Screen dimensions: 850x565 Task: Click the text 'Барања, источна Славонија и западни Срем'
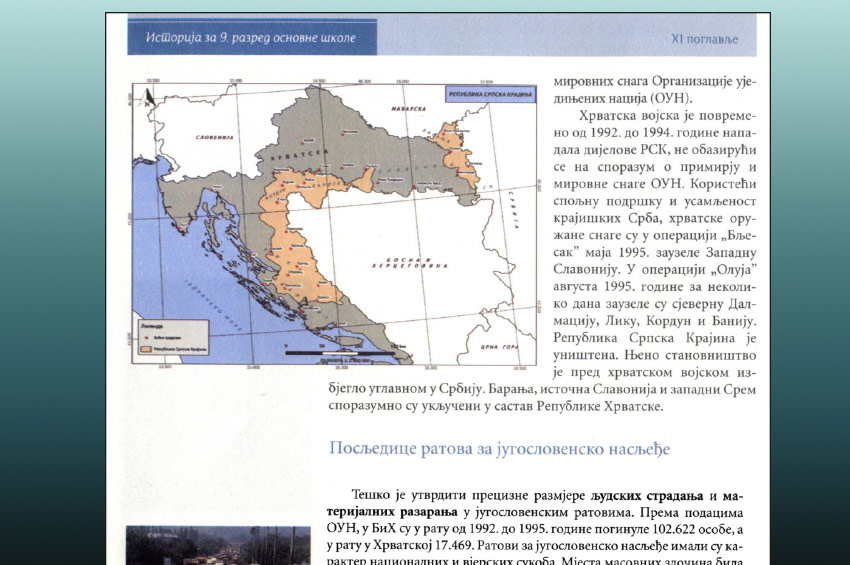tap(621, 389)
